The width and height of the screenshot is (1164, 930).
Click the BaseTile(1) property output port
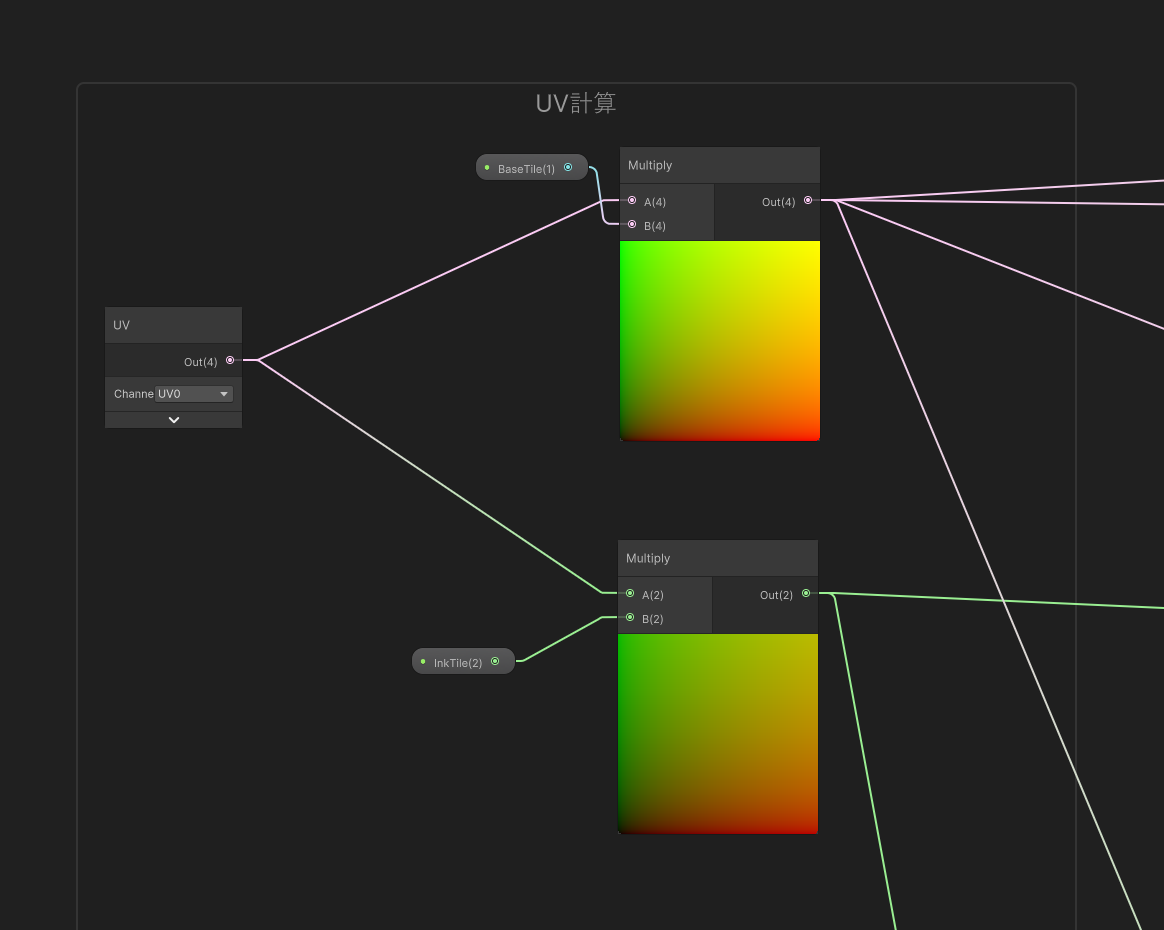click(568, 168)
